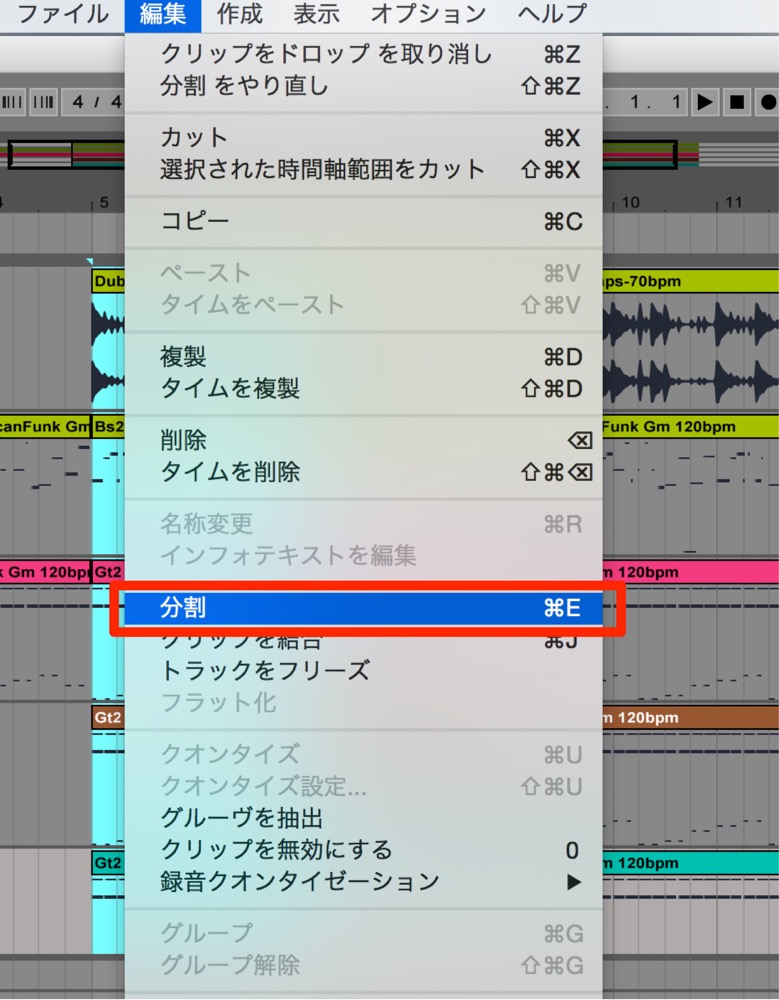Open the オプション menu
The height and width of the screenshot is (1000, 779).
pyautogui.click(x=428, y=14)
